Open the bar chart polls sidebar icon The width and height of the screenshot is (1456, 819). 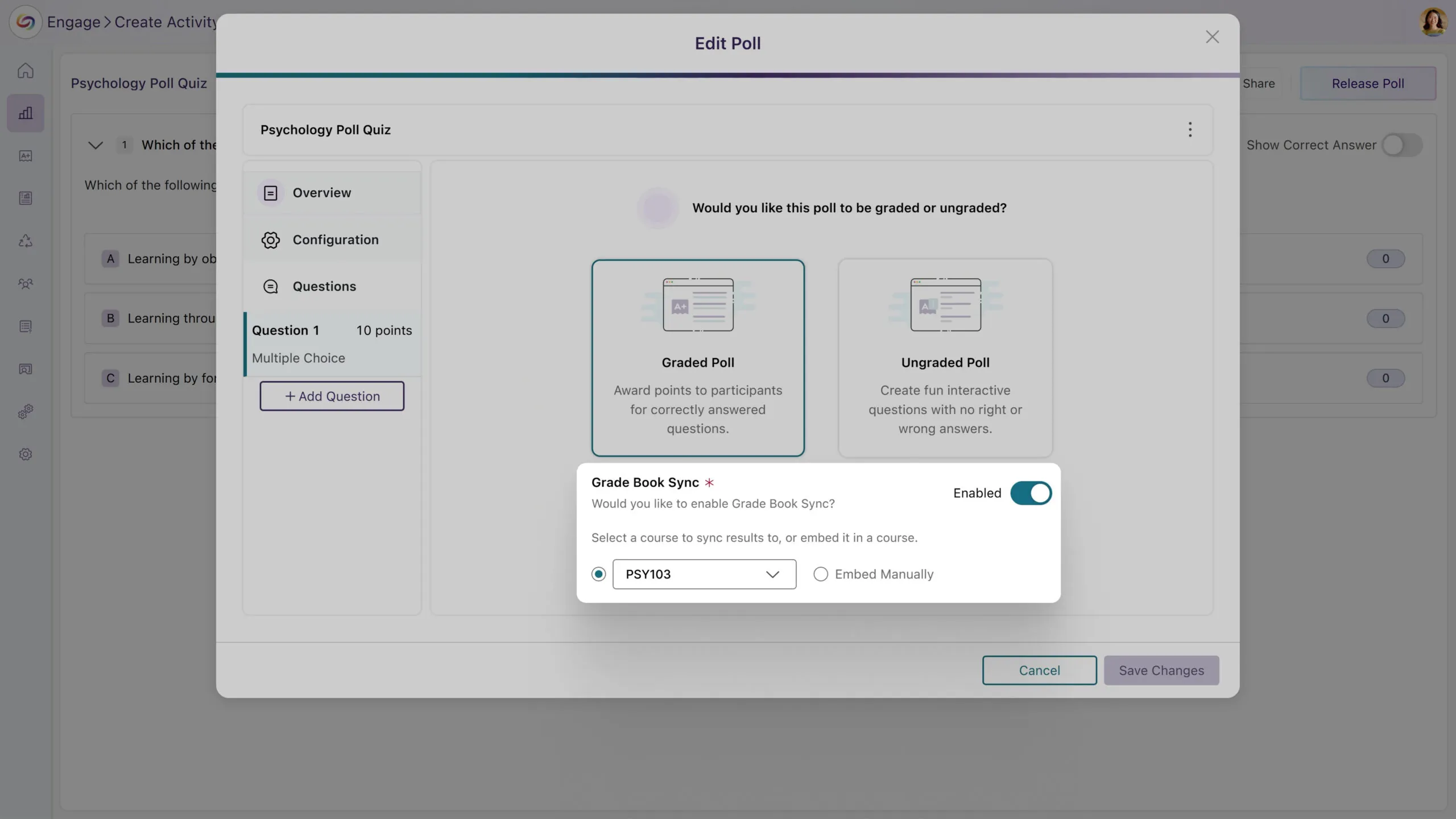(26, 113)
